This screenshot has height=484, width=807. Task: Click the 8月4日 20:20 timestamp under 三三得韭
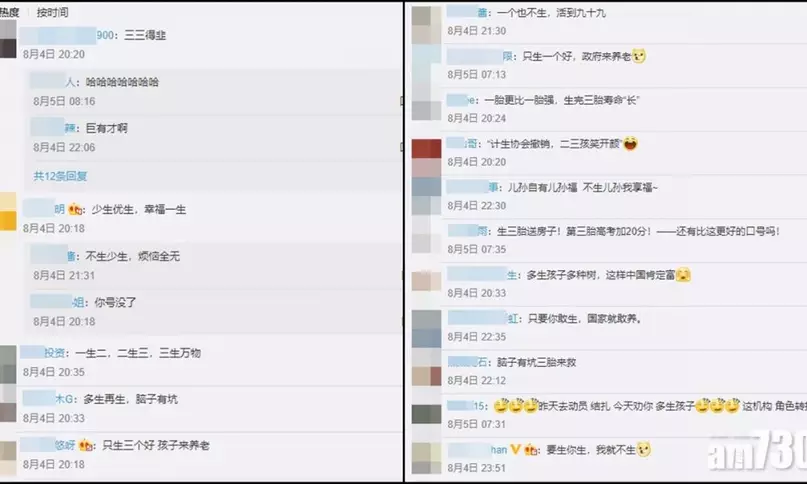pyautogui.click(x=54, y=55)
